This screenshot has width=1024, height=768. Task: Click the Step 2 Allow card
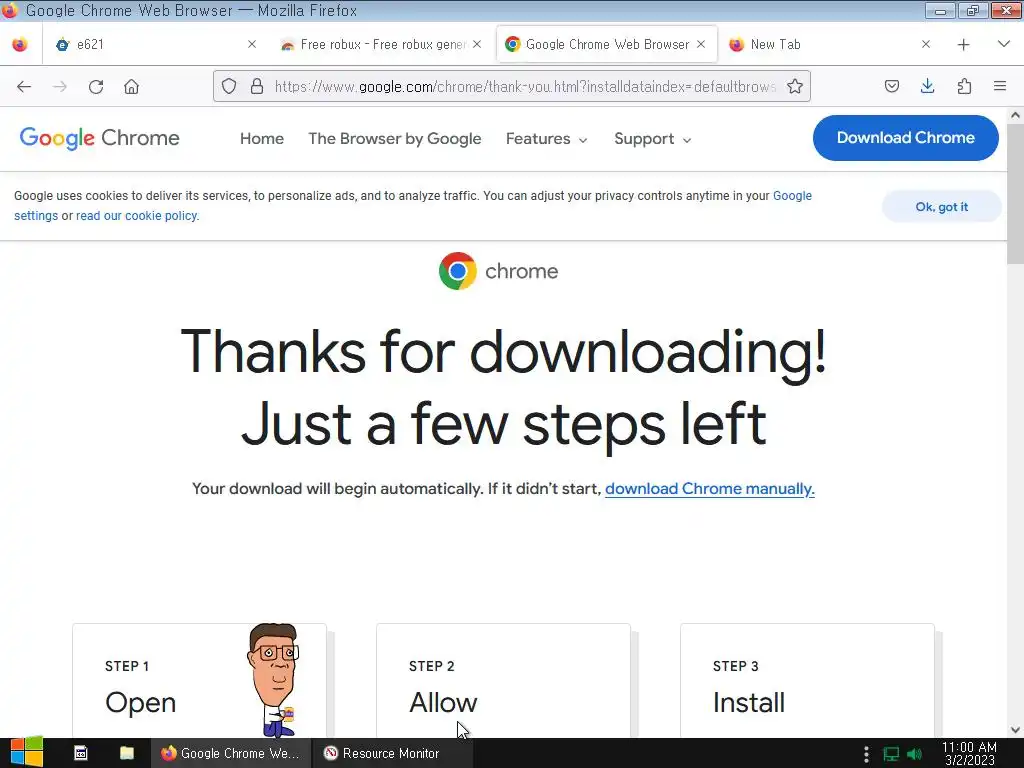(x=504, y=680)
